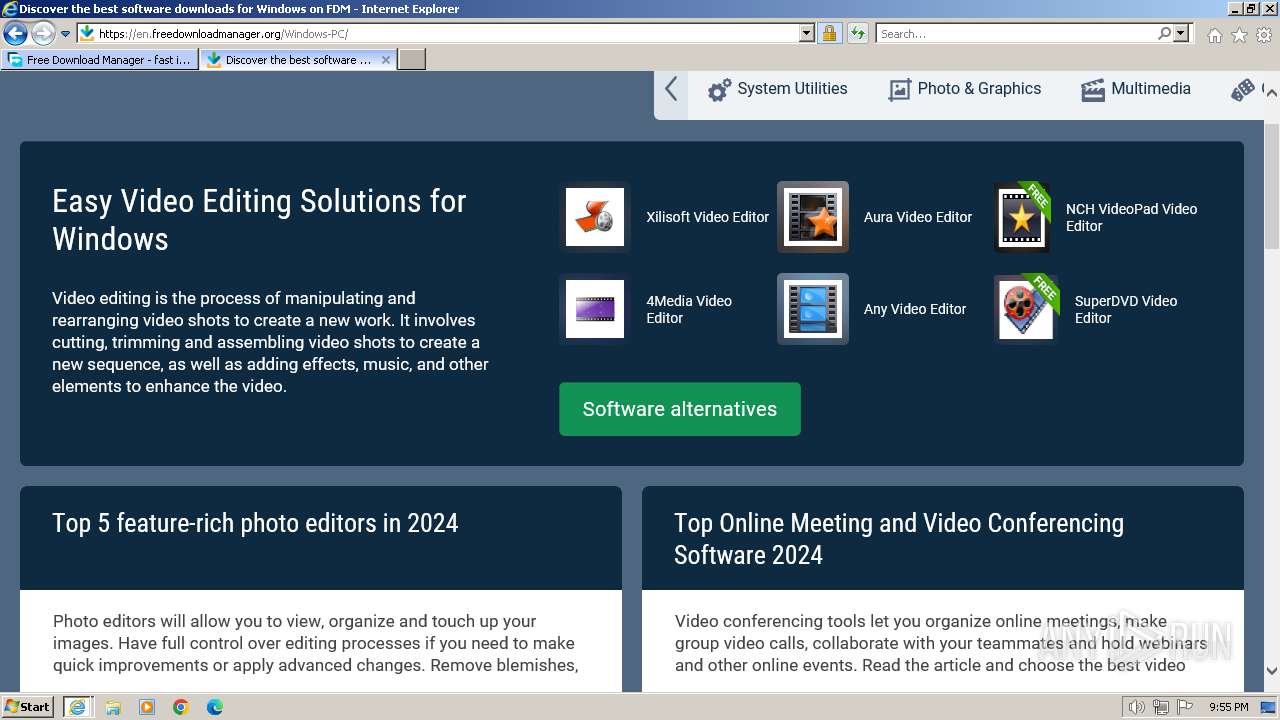The width and height of the screenshot is (1280, 720).
Task: Go forward with the browser Forward button
Action: pyautogui.click(x=43, y=34)
